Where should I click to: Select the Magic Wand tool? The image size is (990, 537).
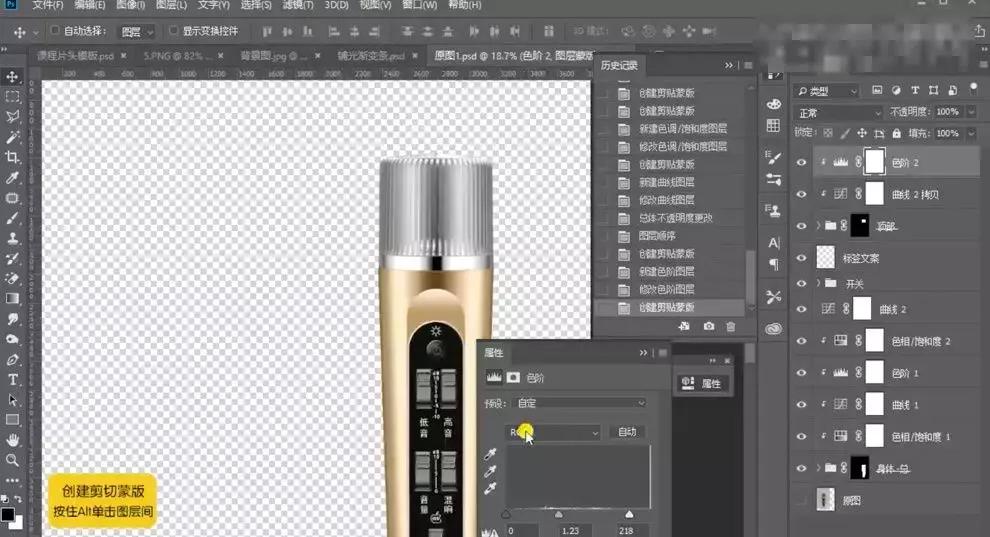coord(13,137)
